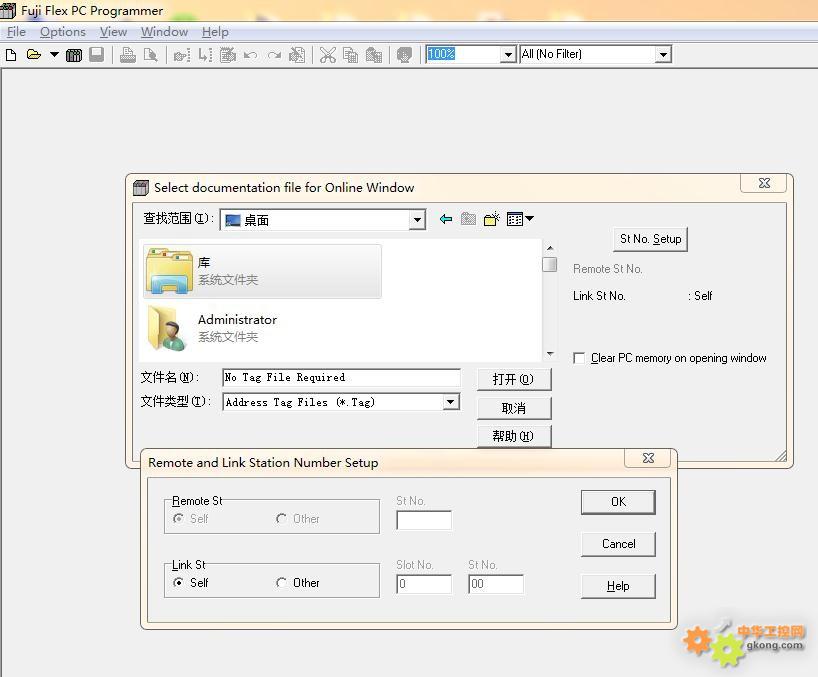
Task: Click the PLC online window icon
Action: pyautogui.click(x=74, y=55)
